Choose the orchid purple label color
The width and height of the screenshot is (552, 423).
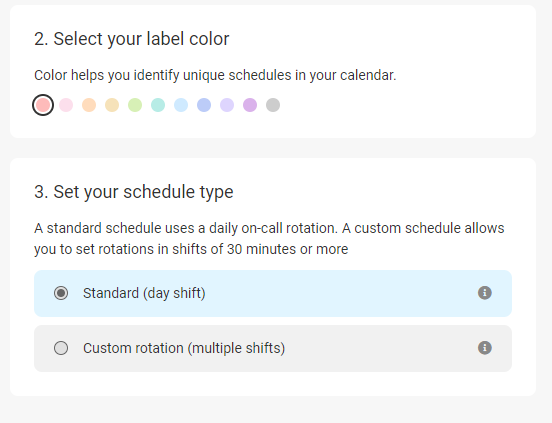pos(250,105)
